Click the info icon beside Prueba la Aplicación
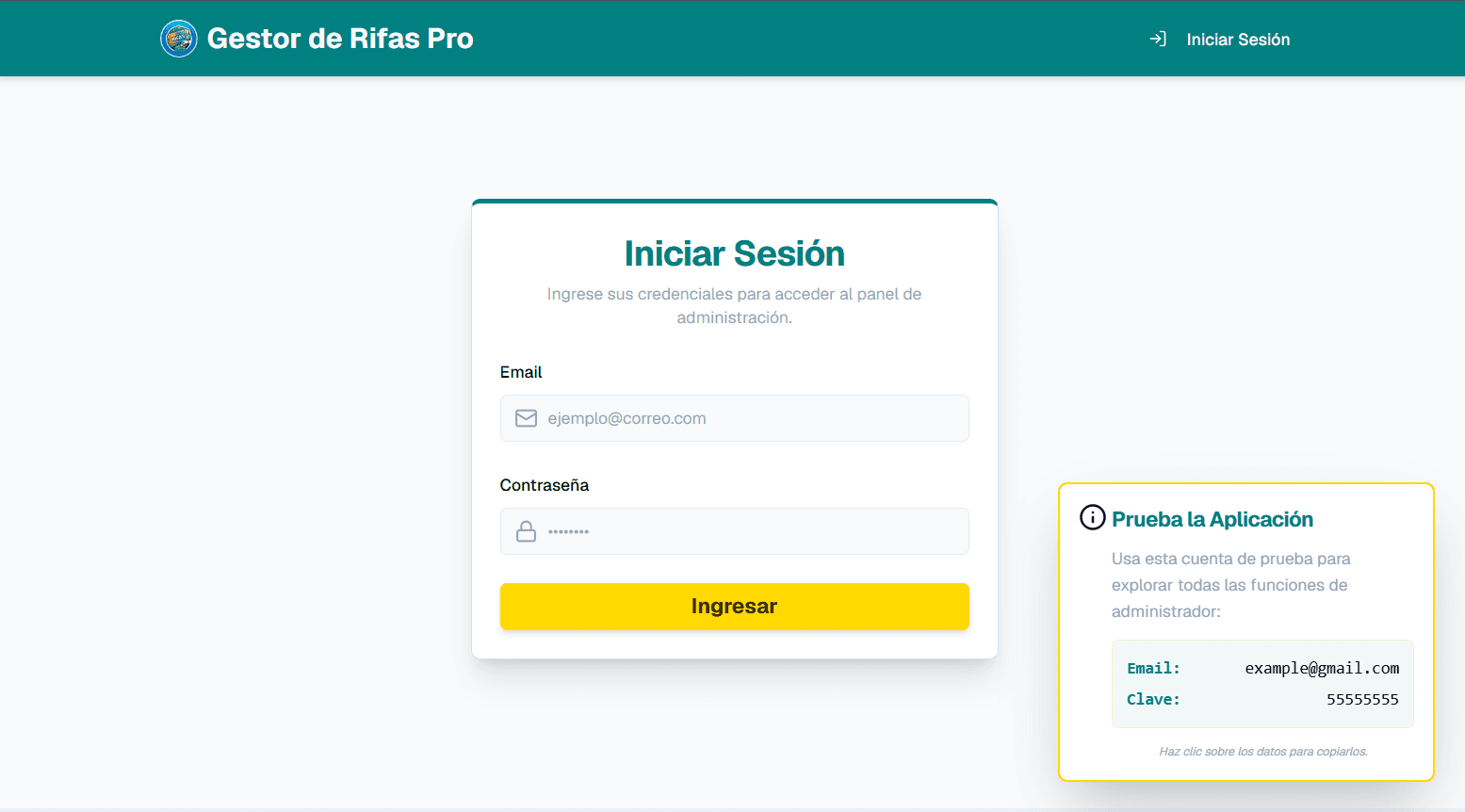Screen dimensions: 1465x812 1092,517
